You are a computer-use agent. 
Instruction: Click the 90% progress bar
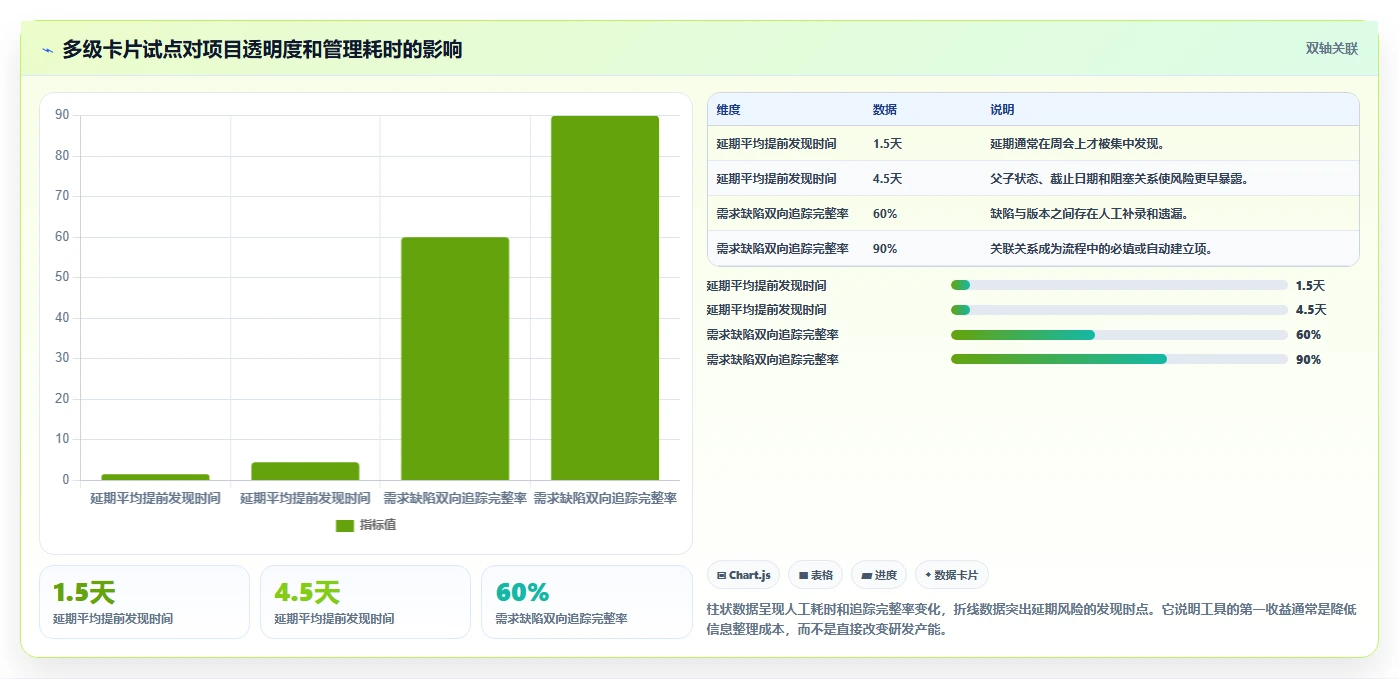tap(1119, 359)
